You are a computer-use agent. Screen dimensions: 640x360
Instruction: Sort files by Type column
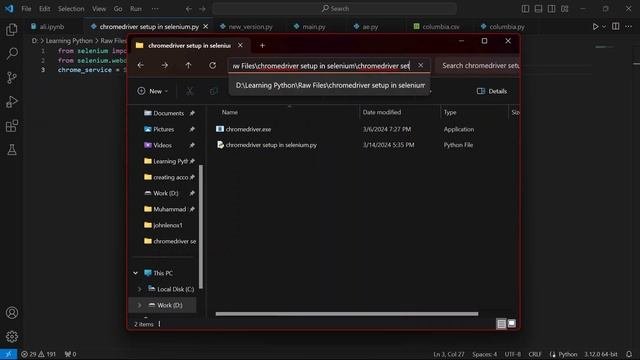(450, 112)
